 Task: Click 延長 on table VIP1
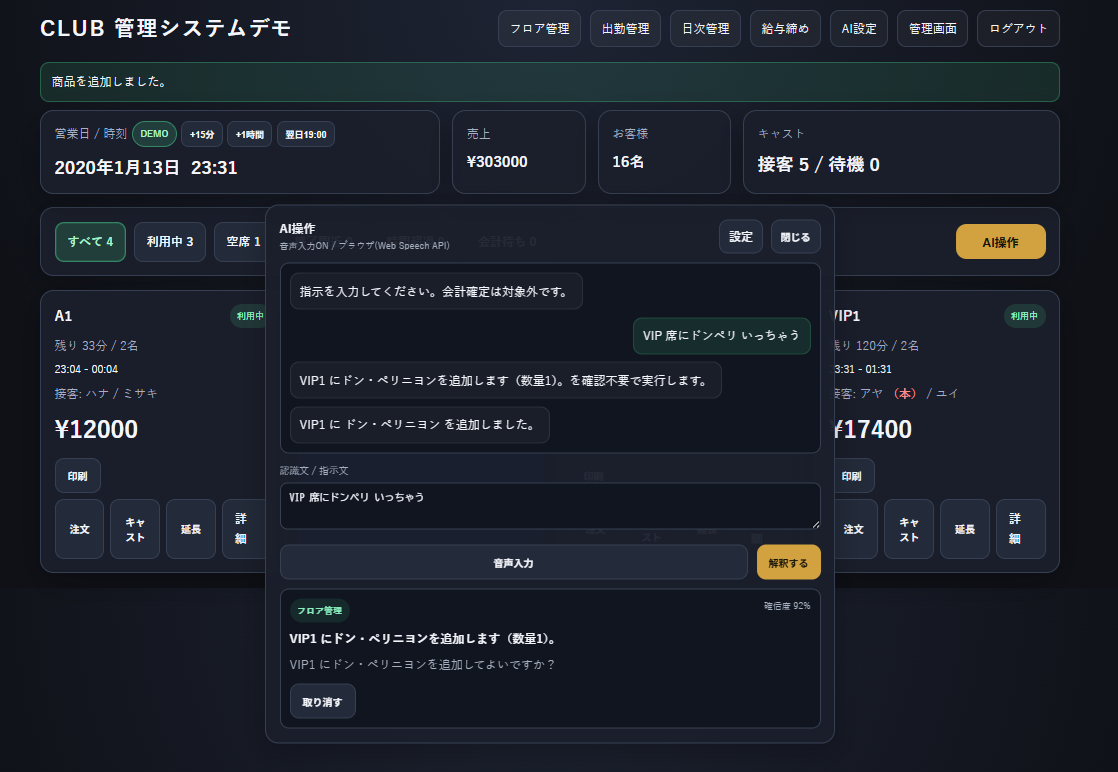coord(965,529)
